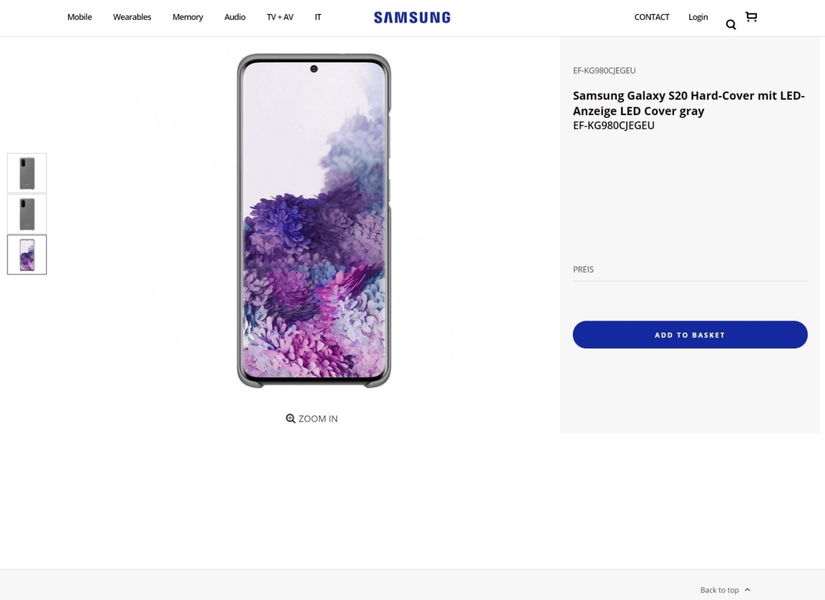Click the Galaxy S20 Hard-Cover product title
The width and height of the screenshot is (825, 600).
[688, 103]
